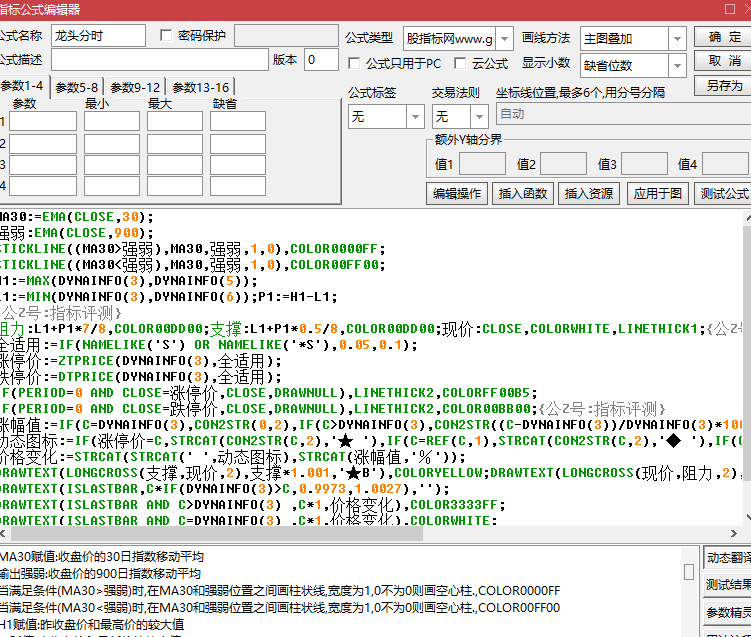
Task: Click the 值4 input field
Action: 725,164
